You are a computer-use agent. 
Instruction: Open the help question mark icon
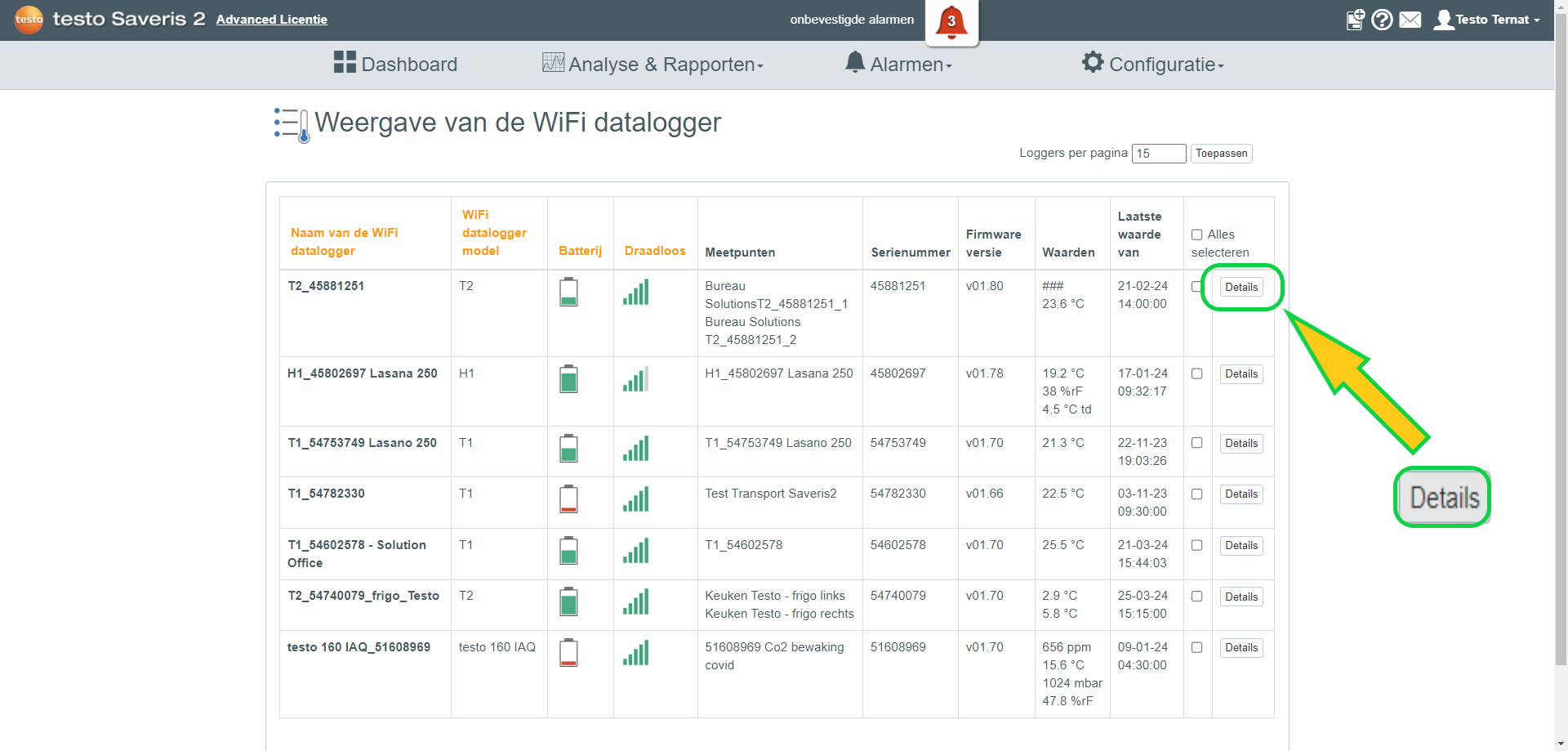click(1382, 20)
